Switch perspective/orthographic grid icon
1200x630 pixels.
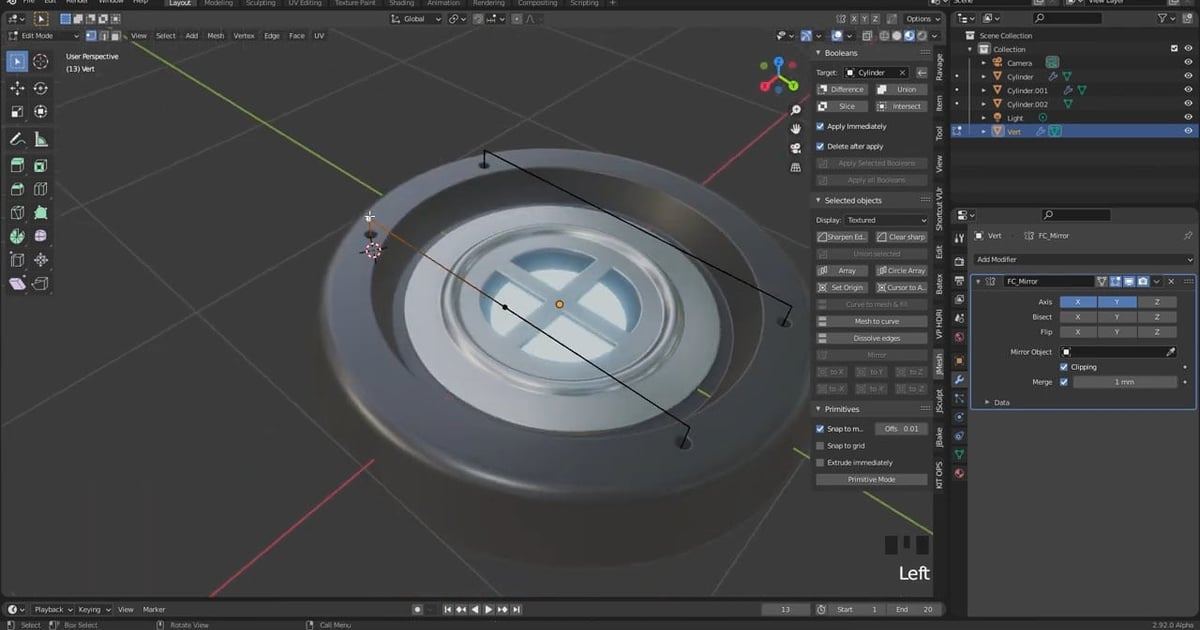click(796, 167)
